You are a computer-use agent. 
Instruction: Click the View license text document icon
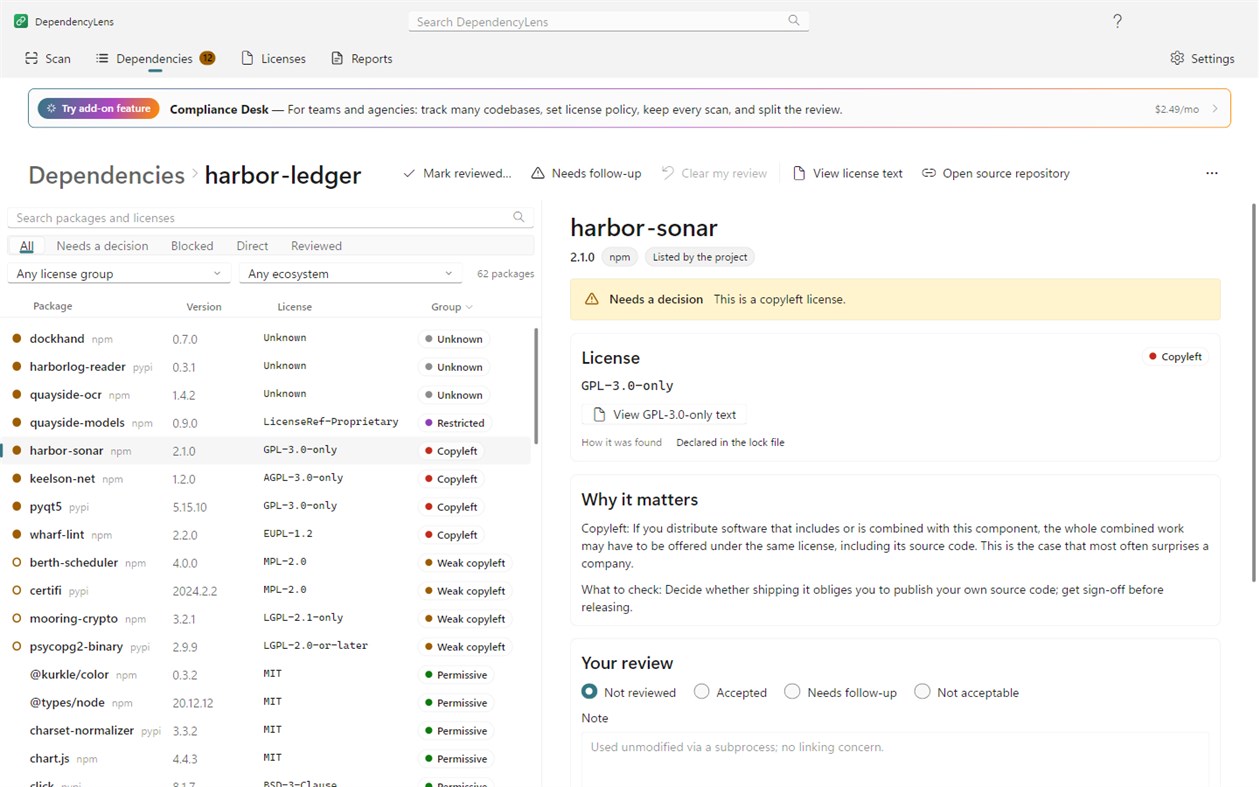[799, 173]
